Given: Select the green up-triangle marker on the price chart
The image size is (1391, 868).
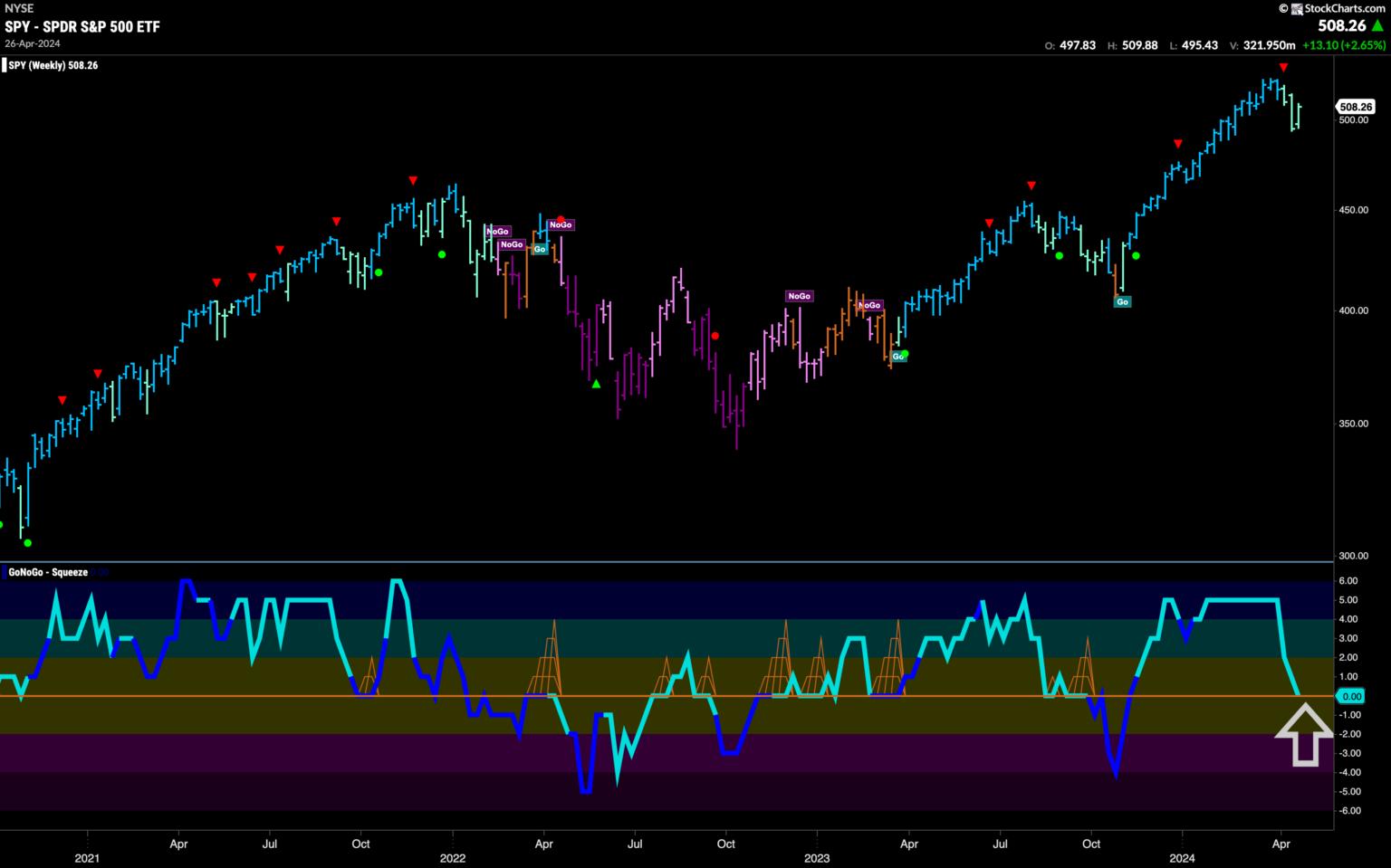Looking at the screenshot, I should 596,385.
